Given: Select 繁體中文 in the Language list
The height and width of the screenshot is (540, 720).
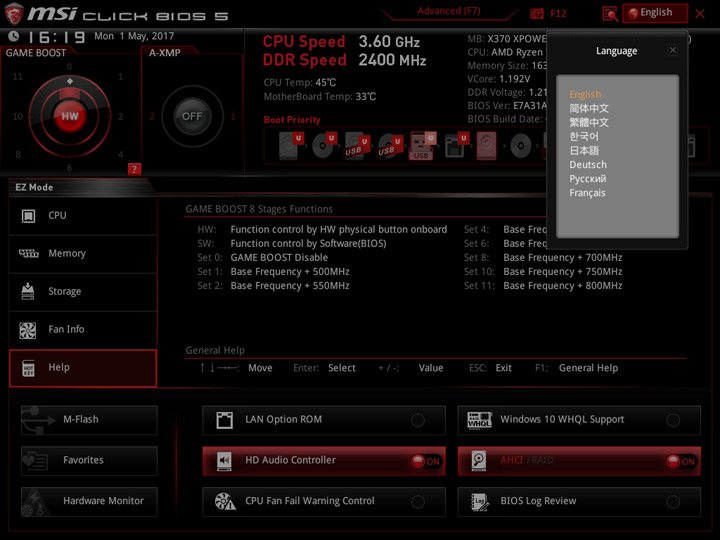Looking at the screenshot, I should click(589, 123).
